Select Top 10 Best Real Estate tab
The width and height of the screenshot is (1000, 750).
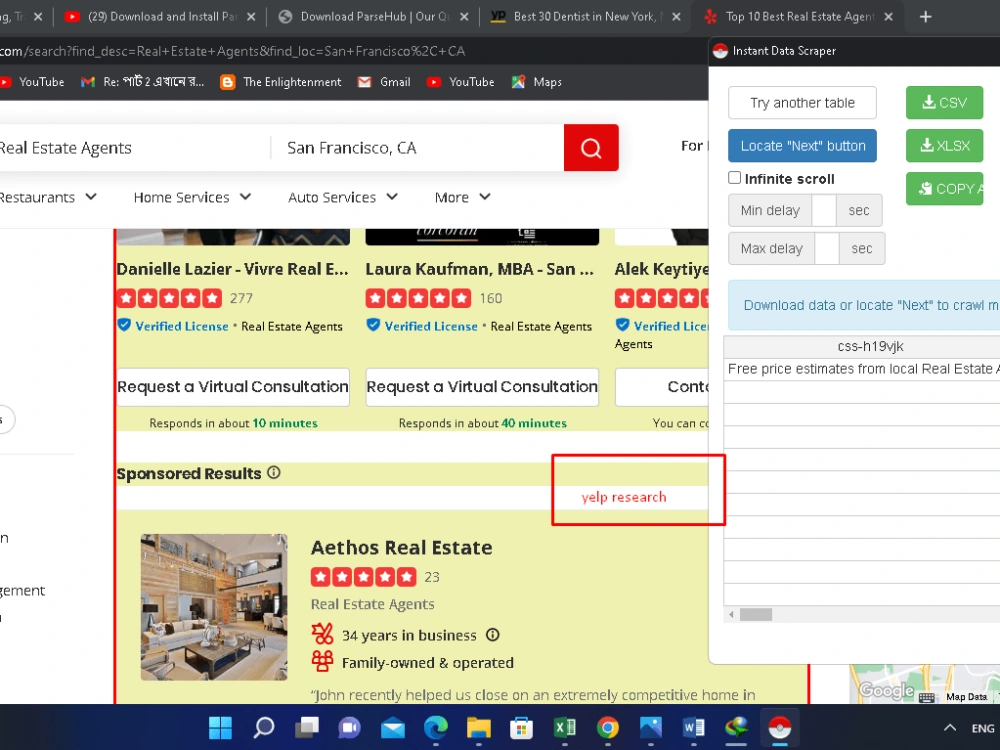[800, 17]
